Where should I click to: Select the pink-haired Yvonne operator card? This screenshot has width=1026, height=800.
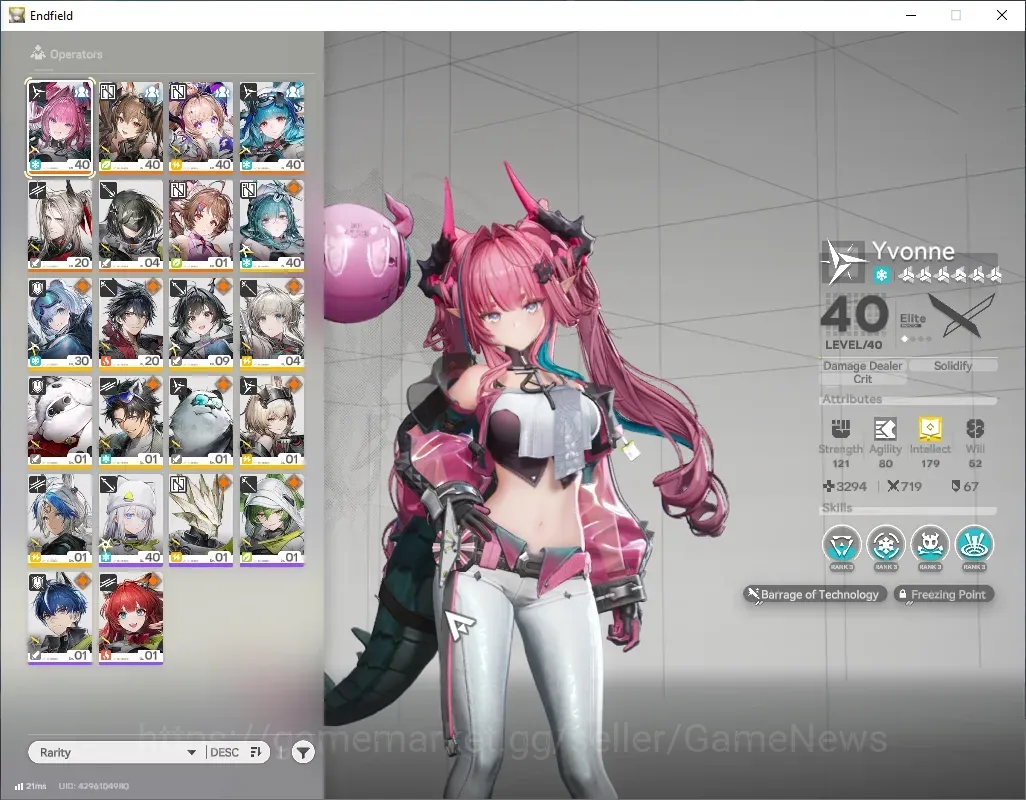coord(60,127)
